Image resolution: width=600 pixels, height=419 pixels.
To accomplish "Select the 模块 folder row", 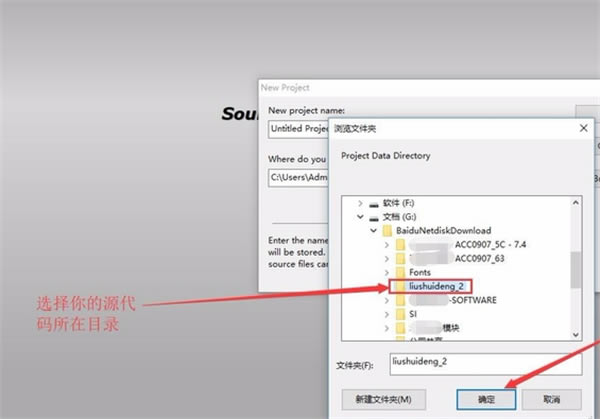I will pos(451,328).
